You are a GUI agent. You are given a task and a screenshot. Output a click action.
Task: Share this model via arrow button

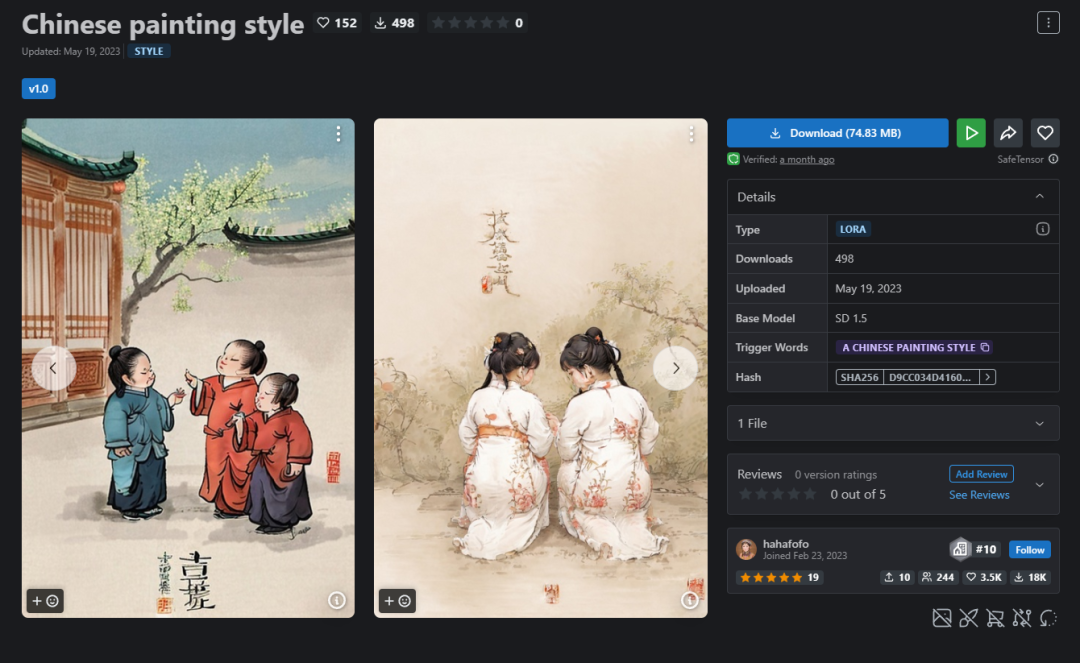(1008, 133)
